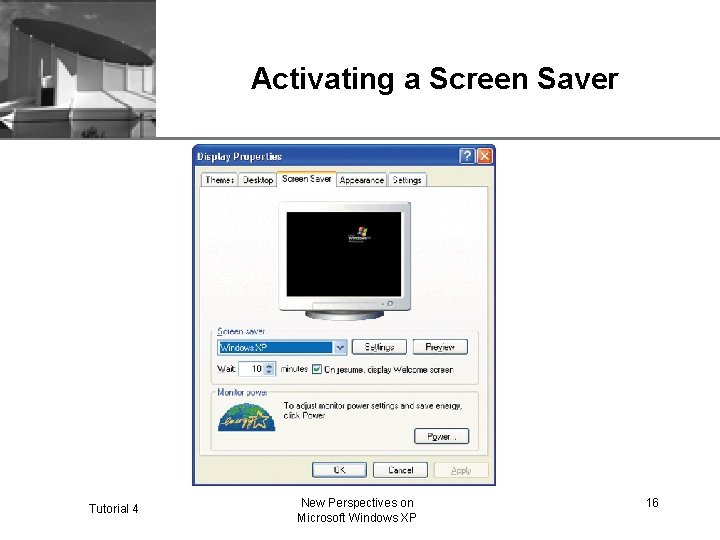This screenshot has width=720, height=540.
Task: Confirm with the OK button
Action: (339, 470)
